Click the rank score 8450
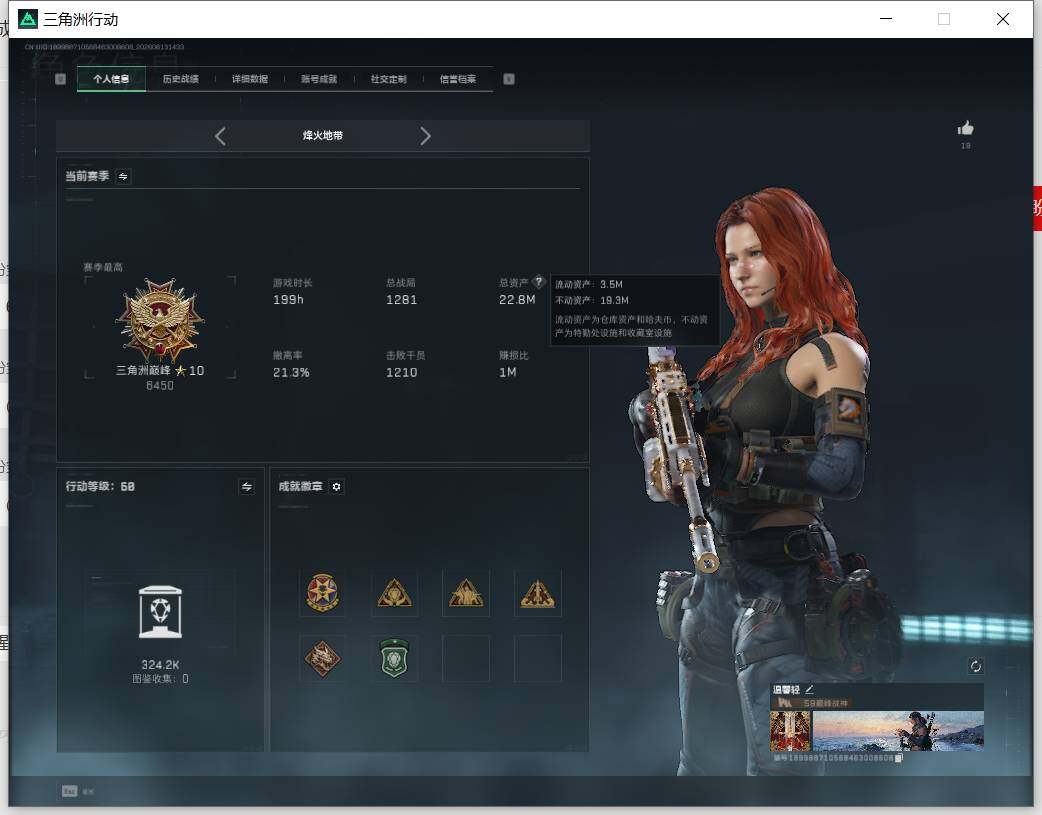The width and height of the screenshot is (1042, 815). pos(159,386)
